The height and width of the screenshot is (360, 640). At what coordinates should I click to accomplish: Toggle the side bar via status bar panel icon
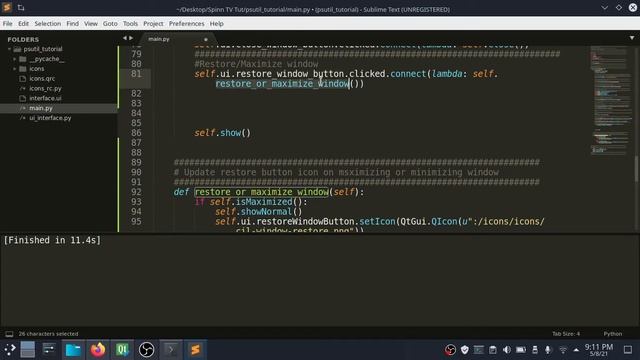point(9,334)
